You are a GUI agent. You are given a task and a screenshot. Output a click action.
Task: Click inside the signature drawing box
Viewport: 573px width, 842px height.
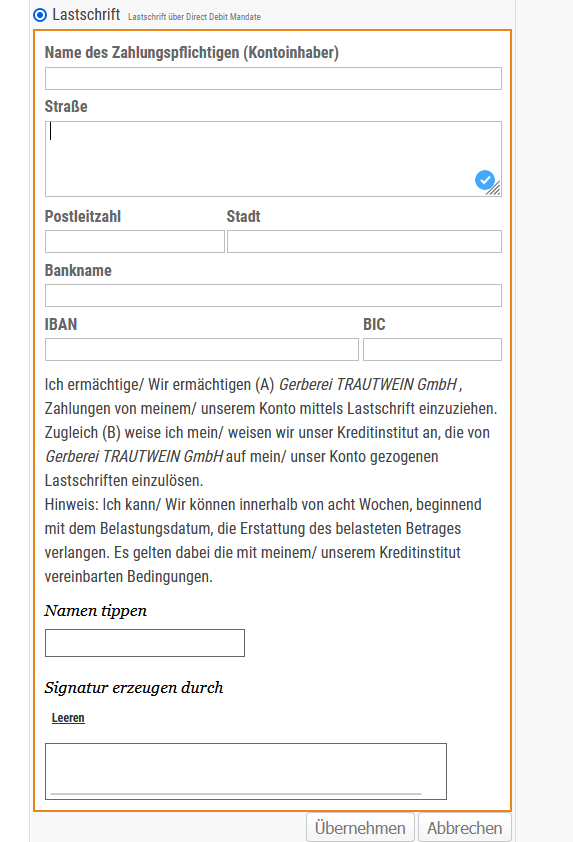(x=246, y=772)
